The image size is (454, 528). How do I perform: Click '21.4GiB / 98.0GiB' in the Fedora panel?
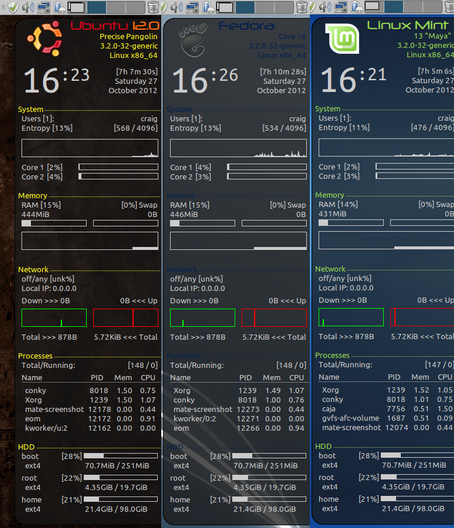coord(265,509)
